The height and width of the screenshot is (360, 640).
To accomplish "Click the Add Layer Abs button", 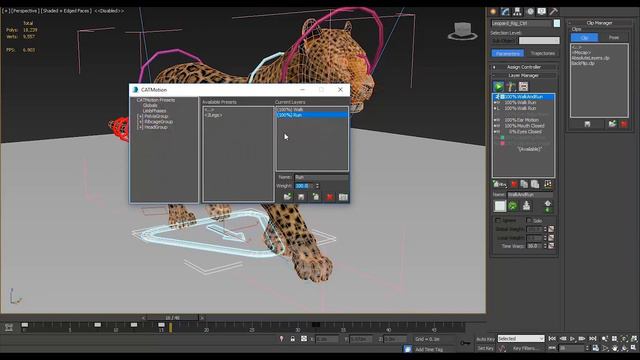I will point(499,184).
